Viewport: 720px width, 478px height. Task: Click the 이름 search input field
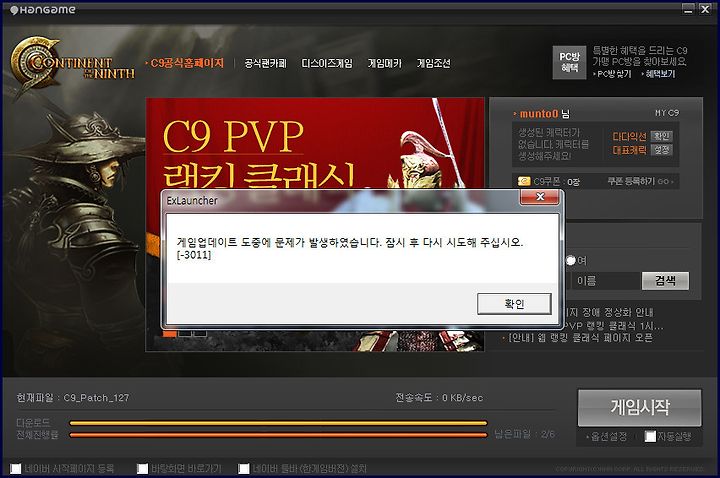tap(606, 281)
